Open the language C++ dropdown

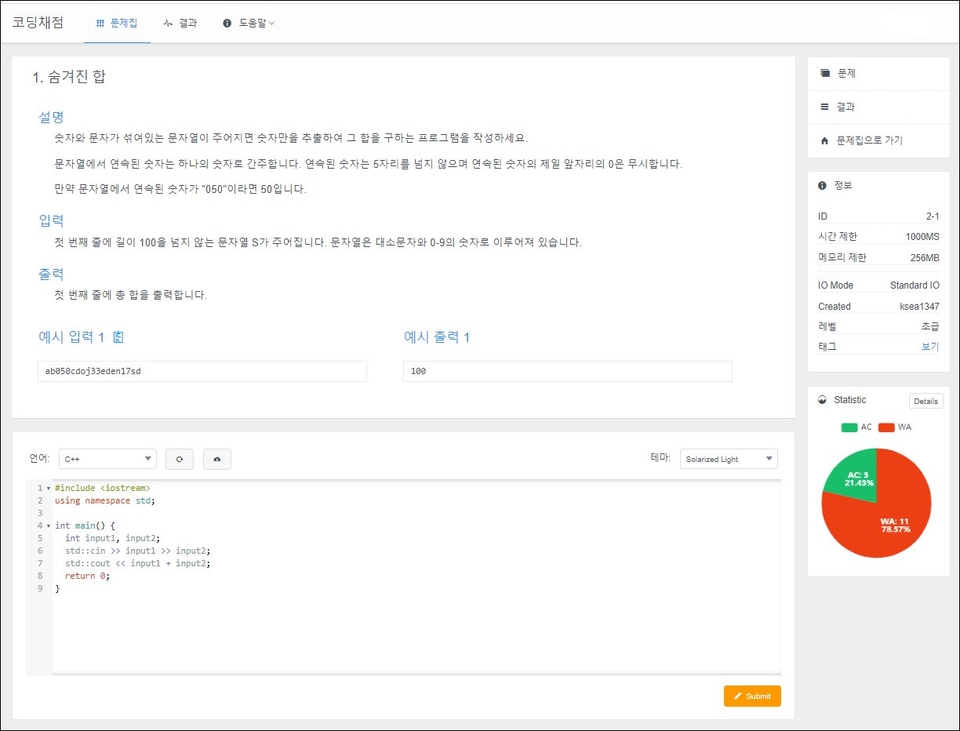tap(108, 459)
